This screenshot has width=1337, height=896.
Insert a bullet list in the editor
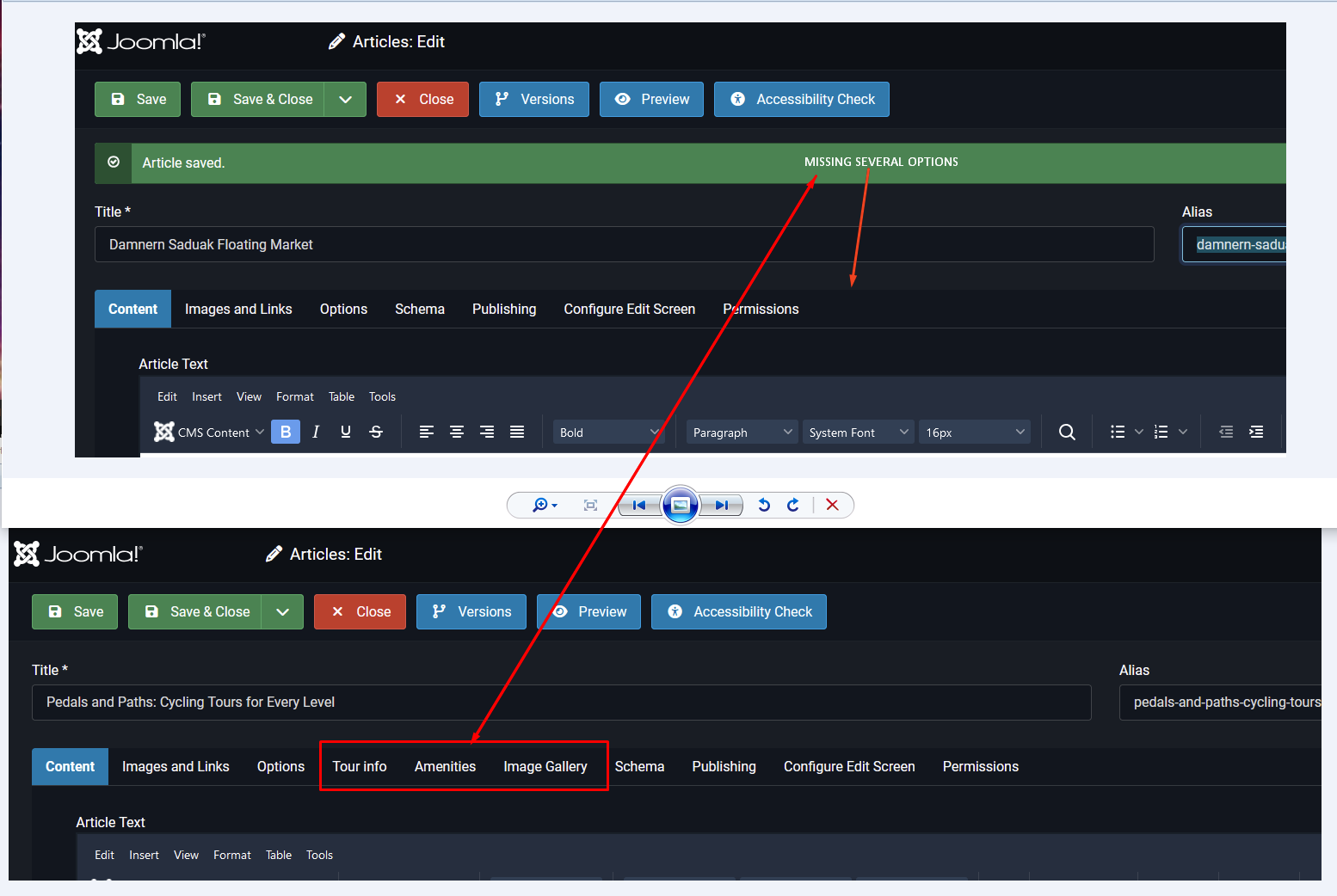click(1118, 432)
